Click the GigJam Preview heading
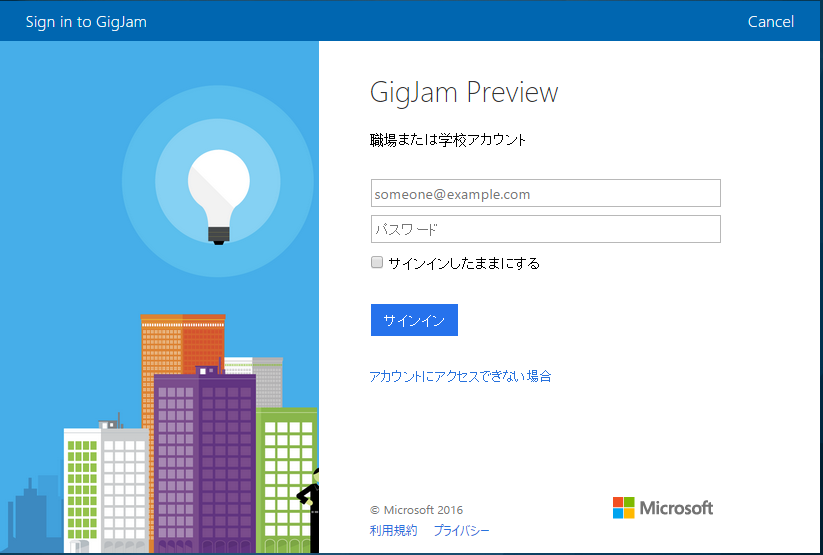823x555 pixels. click(464, 92)
